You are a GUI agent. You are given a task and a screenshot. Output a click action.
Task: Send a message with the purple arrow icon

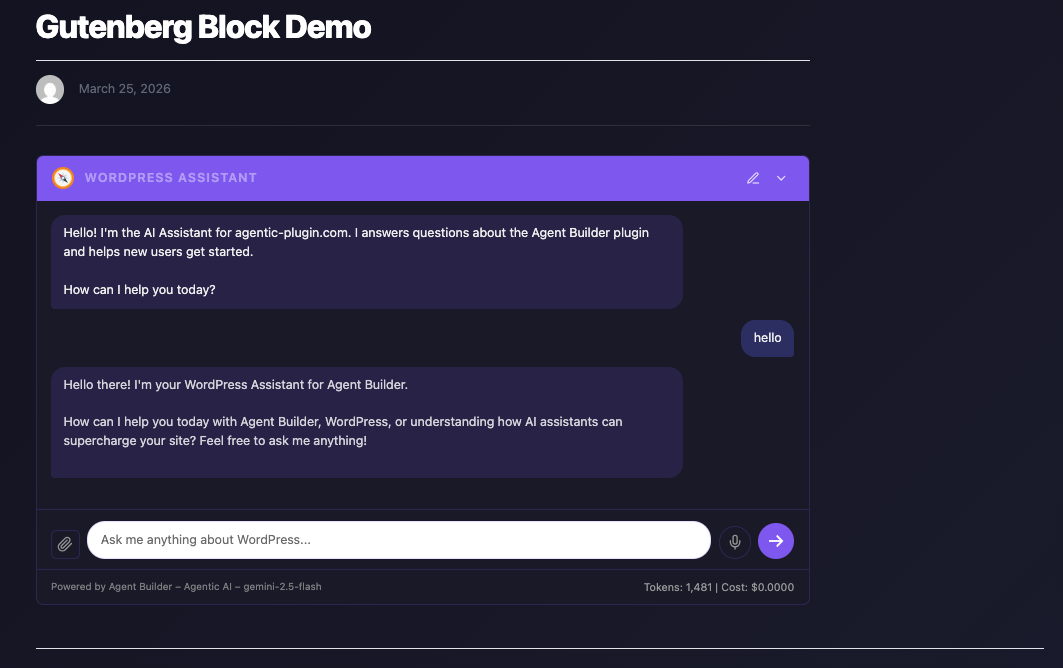click(x=776, y=540)
